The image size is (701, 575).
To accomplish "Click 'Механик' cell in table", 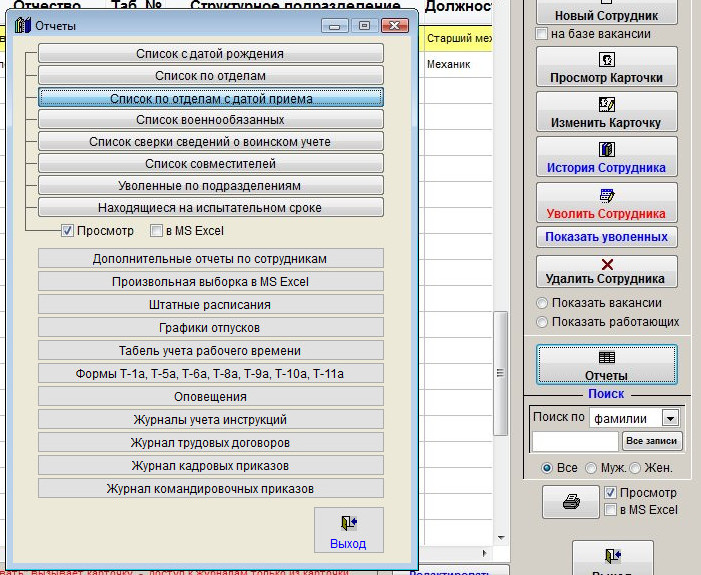I will tap(458, 64).
